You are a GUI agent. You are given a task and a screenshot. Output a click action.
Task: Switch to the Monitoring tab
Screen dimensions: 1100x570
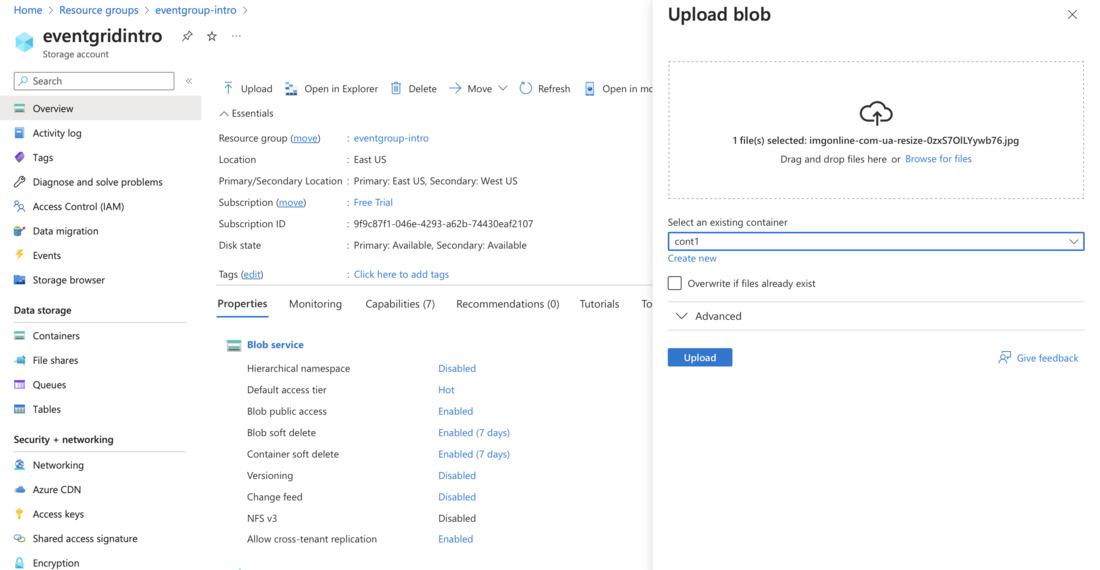tap(315, 304)
